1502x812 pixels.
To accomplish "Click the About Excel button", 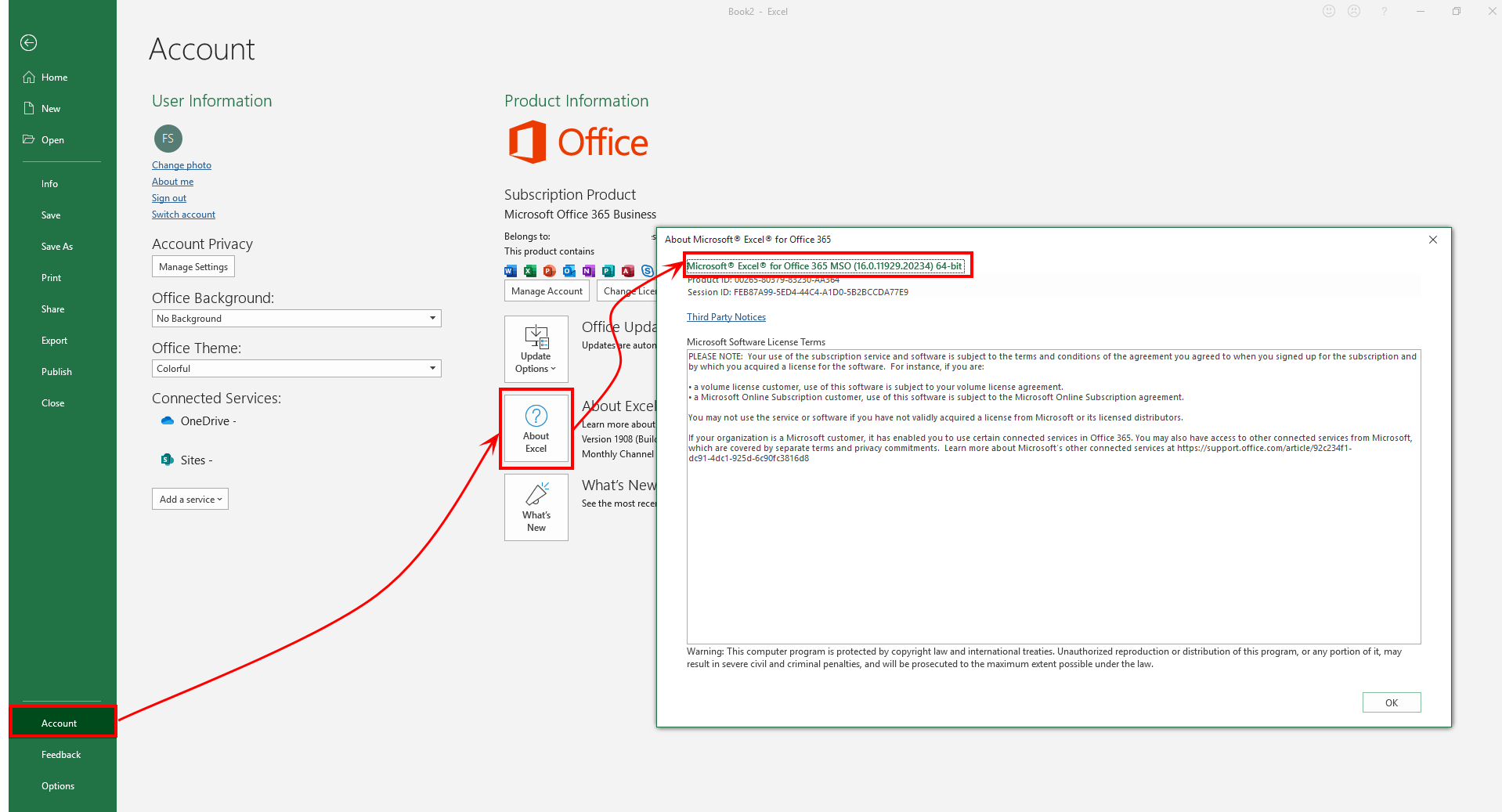I will click(x=536, y=428).
